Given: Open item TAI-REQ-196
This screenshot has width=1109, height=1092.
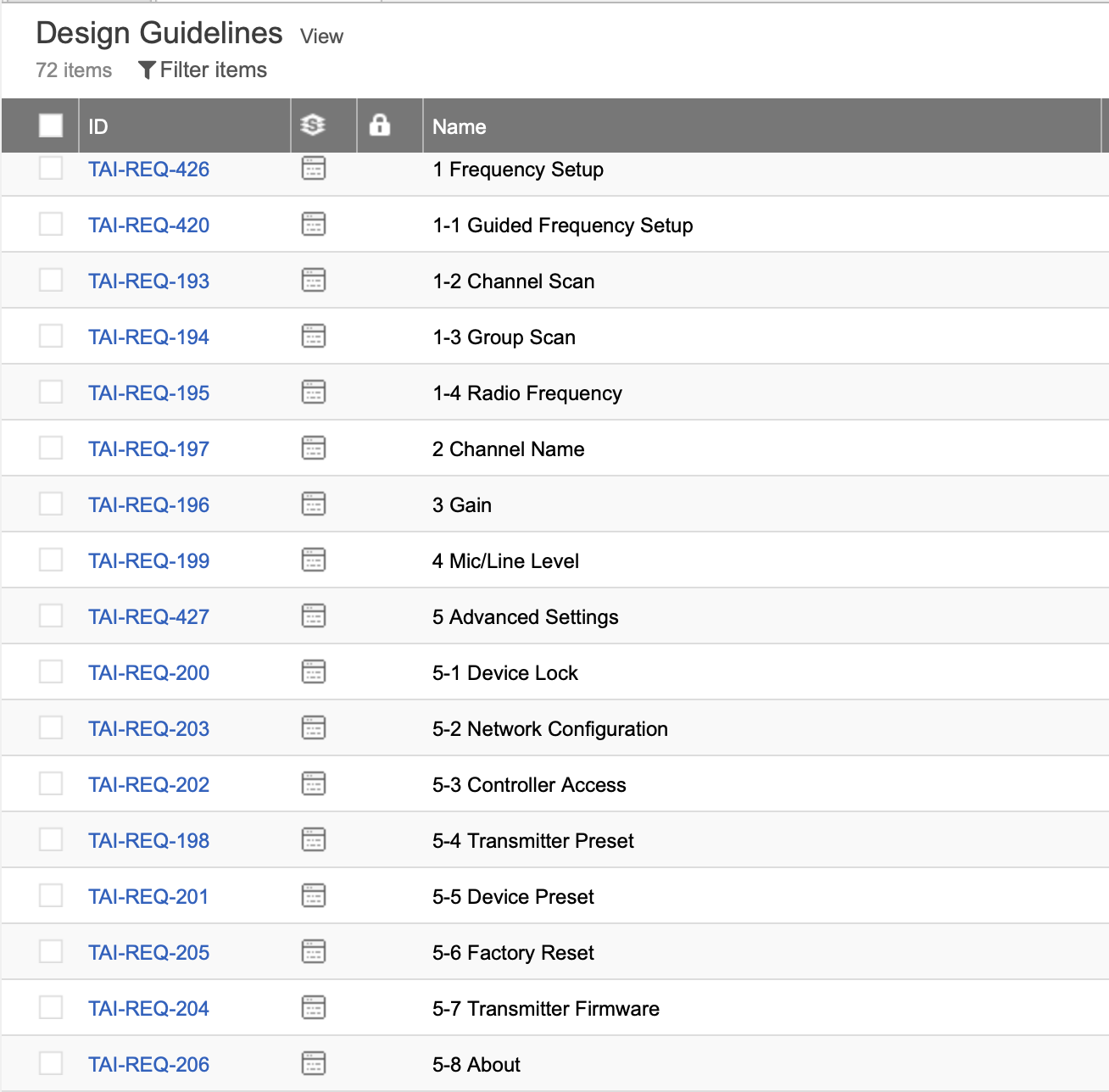Looking at the screenshot, I should tap(148, 504).
